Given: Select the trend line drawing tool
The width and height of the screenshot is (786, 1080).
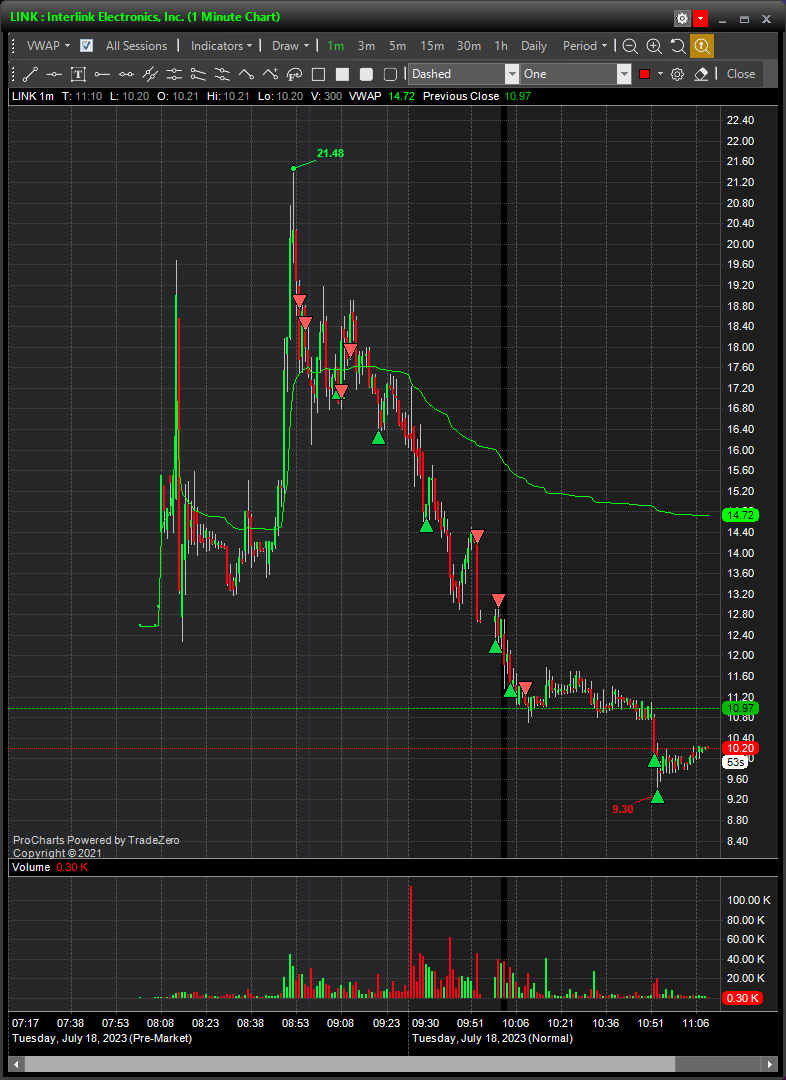Looking at the screenshot, I should coord(30,74).
